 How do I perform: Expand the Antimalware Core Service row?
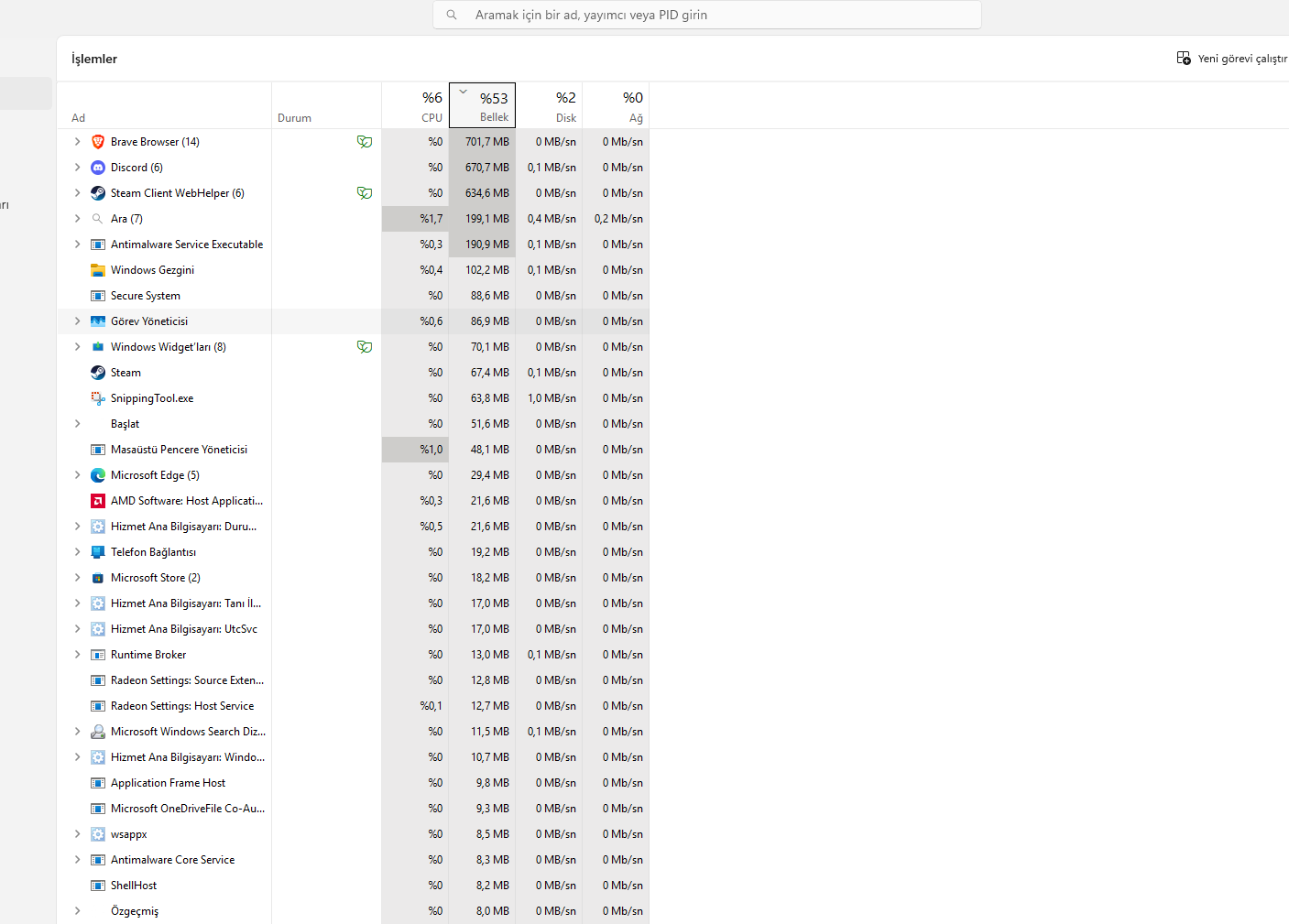(77, 860)
